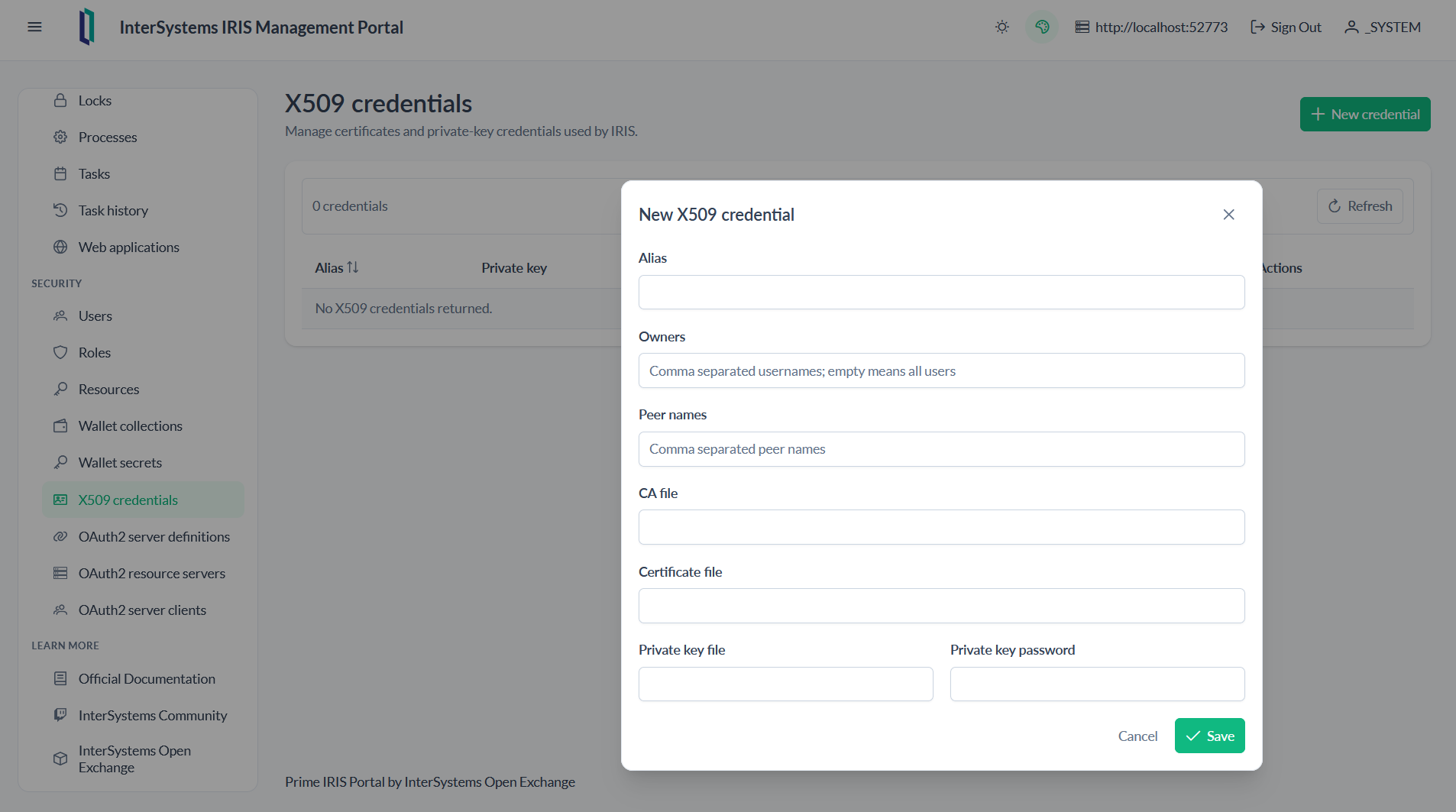Click the link icon beside OAuth2 server definitions
1456x812 pixels.
pos(60,536)
